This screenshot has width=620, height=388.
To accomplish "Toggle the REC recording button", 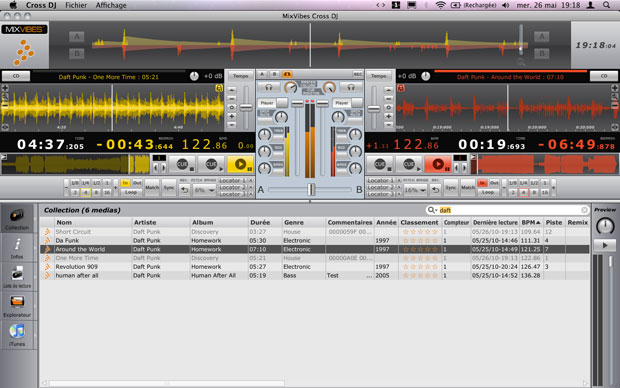I will (x=357, y=74).
